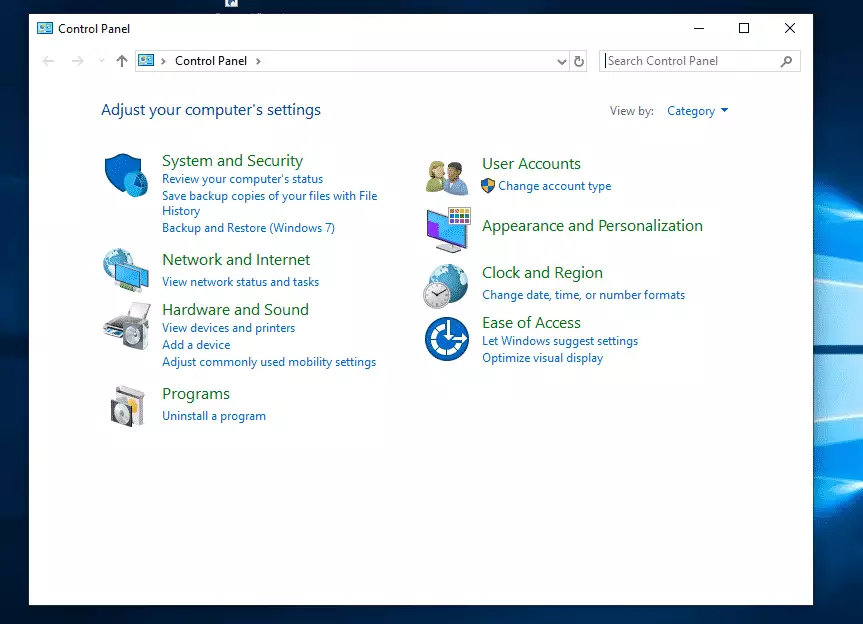Select Add a device link

click(x=196, y=345)
